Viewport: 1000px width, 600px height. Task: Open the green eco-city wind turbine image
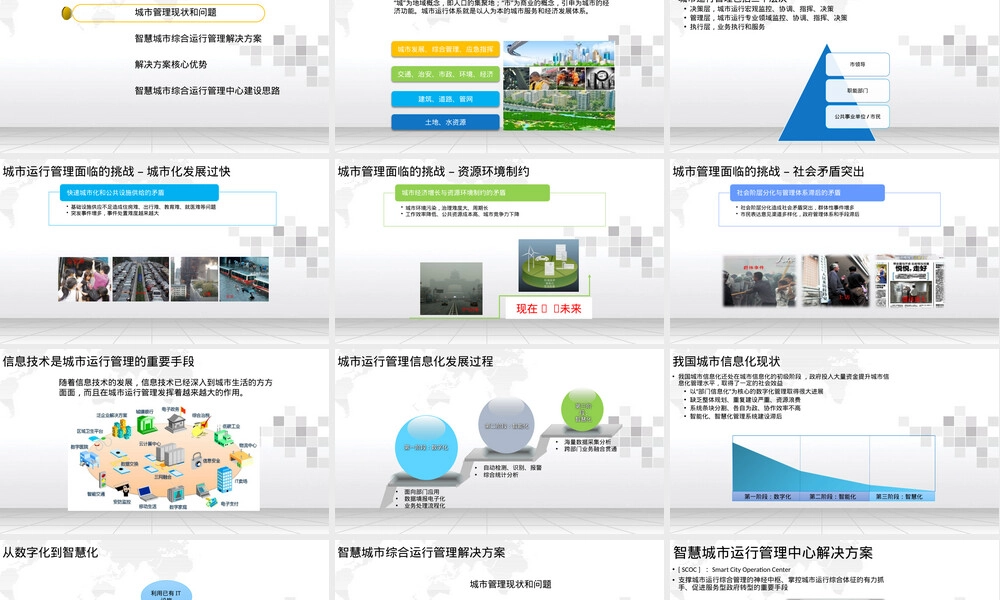coord(548,265)
